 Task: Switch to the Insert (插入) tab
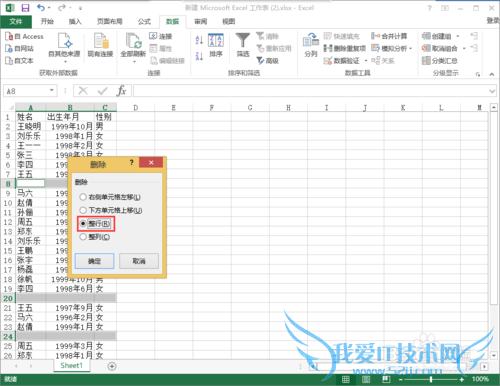pos(75,22)
